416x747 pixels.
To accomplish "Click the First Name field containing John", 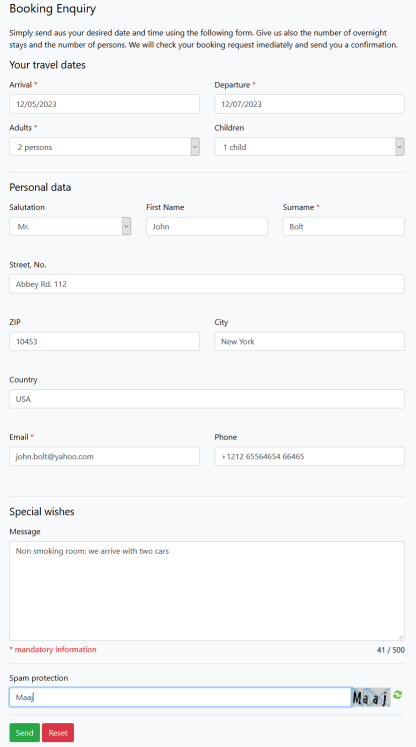I will pos(207,227).
